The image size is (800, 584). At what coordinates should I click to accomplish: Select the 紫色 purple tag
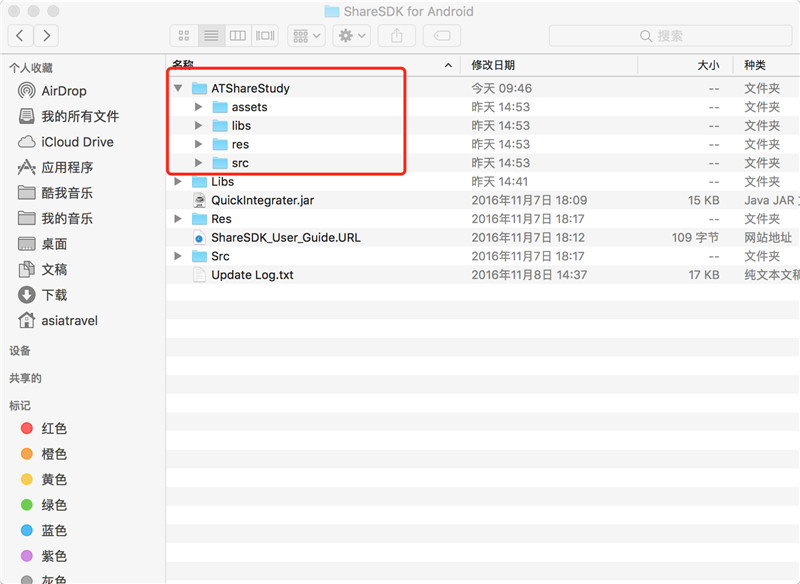(x=44, y=555)
